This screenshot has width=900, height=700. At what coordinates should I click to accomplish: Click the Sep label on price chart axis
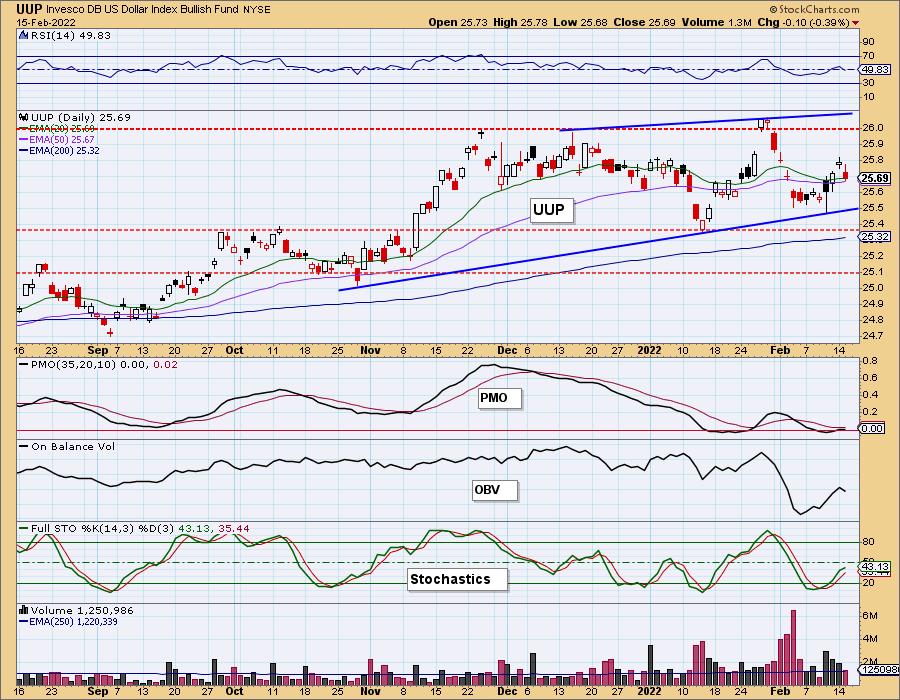[x=98, y=350]
